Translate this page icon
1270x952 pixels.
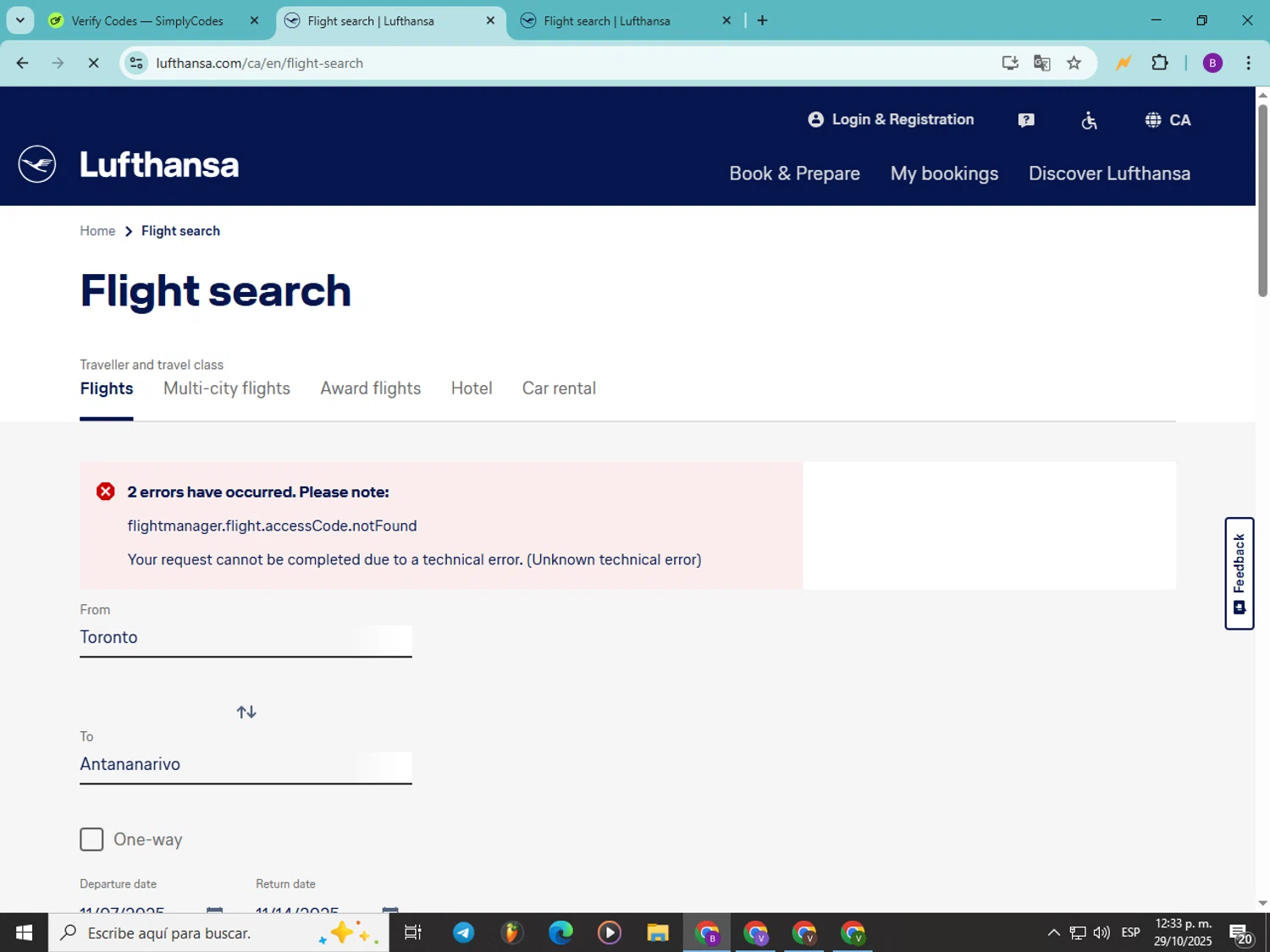coord(1042,63)
